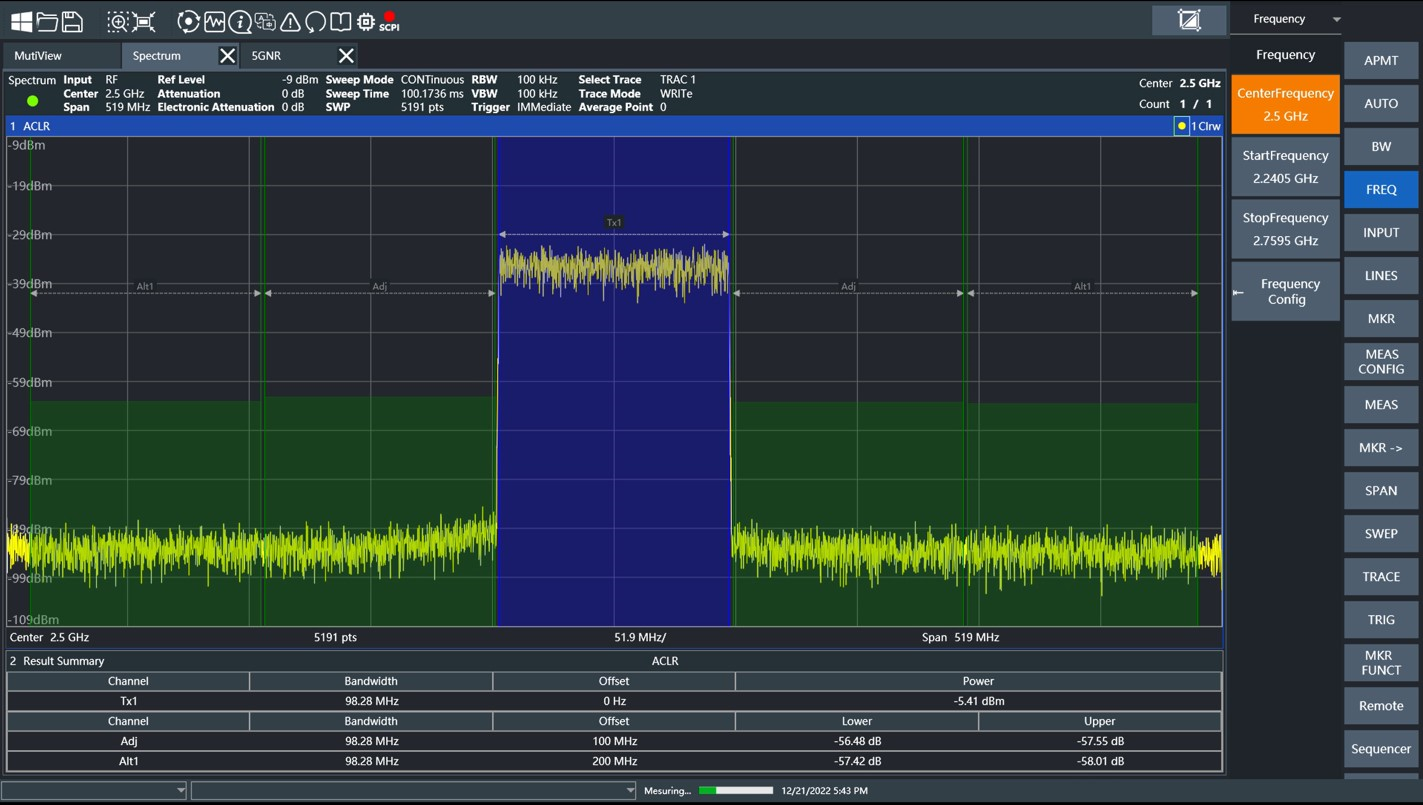Click the SWEP key

point(1381,533)
